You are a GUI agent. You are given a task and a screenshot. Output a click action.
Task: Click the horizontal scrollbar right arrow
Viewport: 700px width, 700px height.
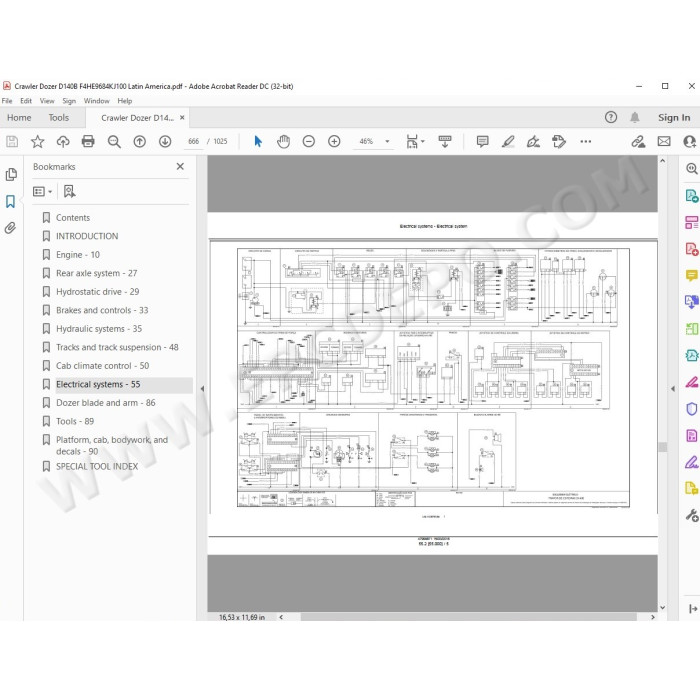653,617
